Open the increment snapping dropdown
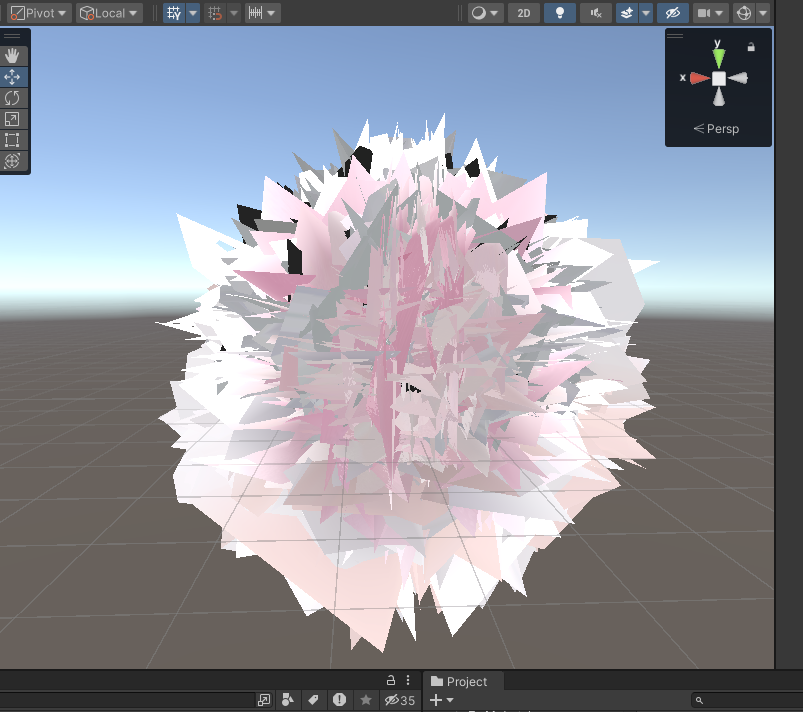This screenshot has height=712, width=803. pyautogui.click(x=262, y=13)
